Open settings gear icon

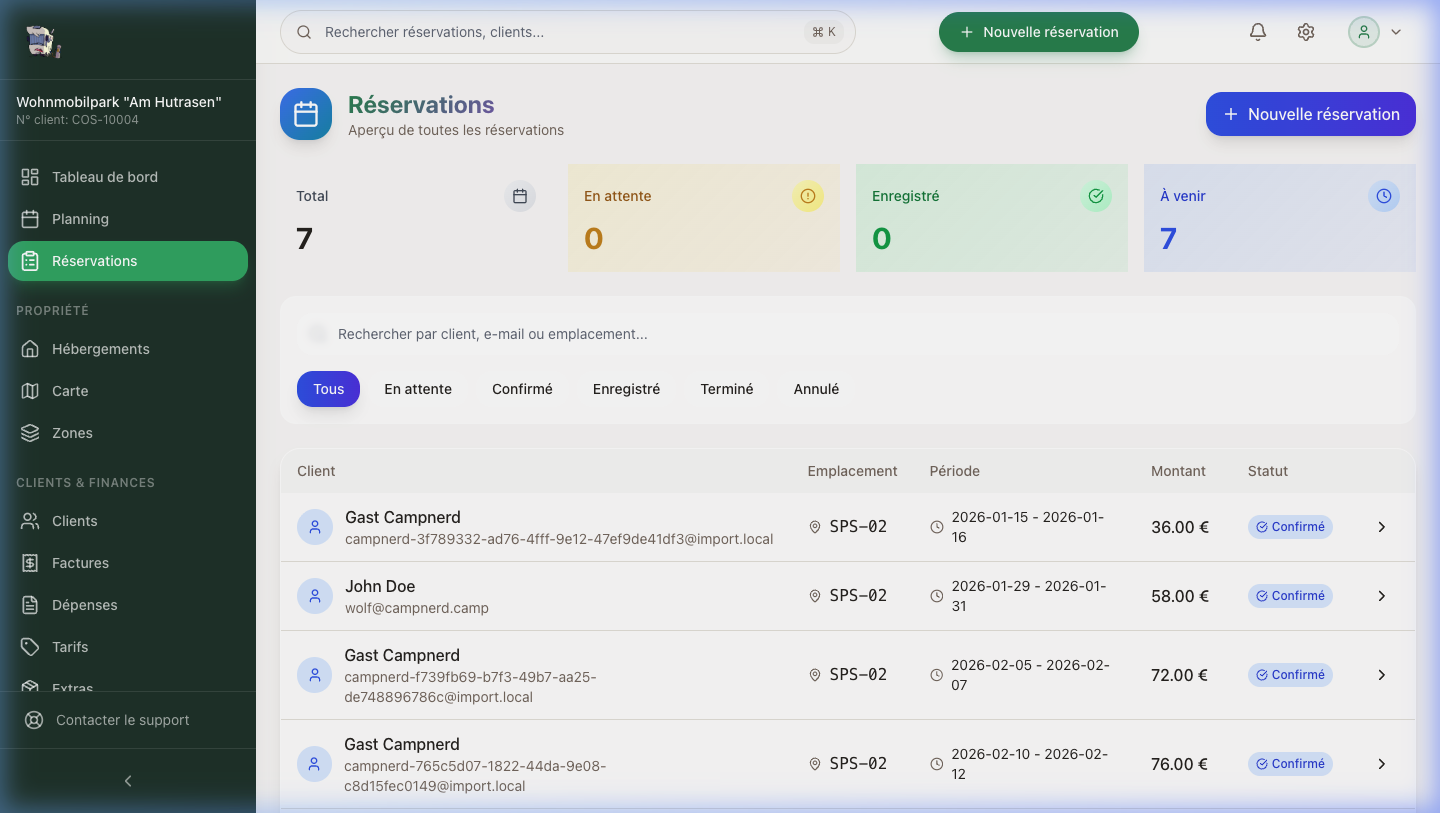[x=1306, y=32]
